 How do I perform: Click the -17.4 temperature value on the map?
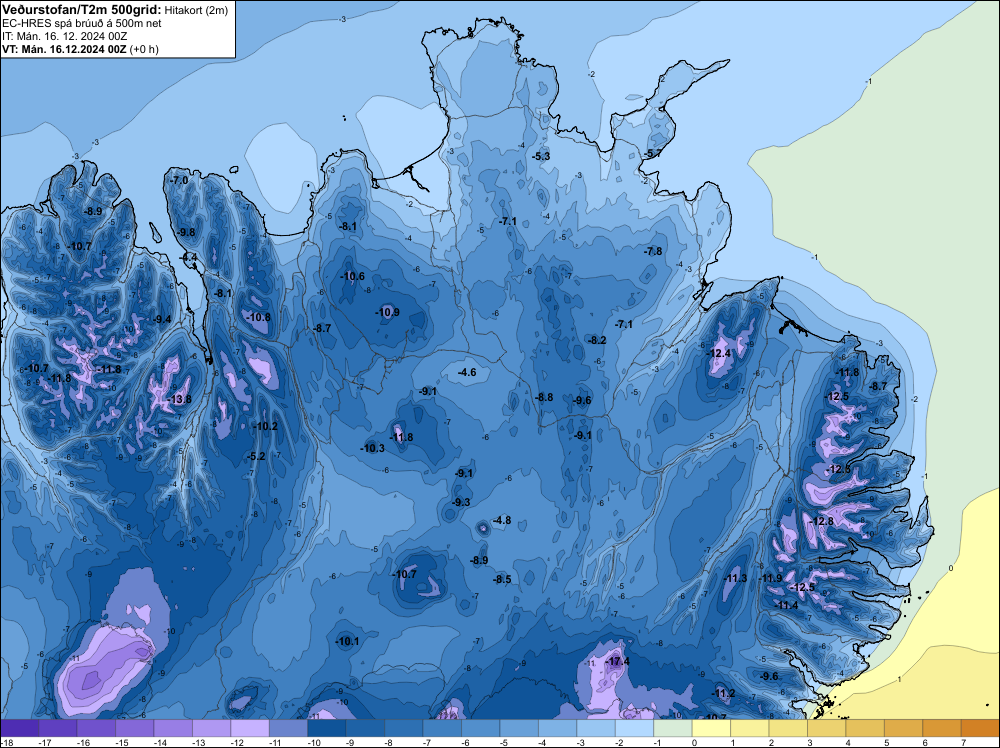[617, 661]
